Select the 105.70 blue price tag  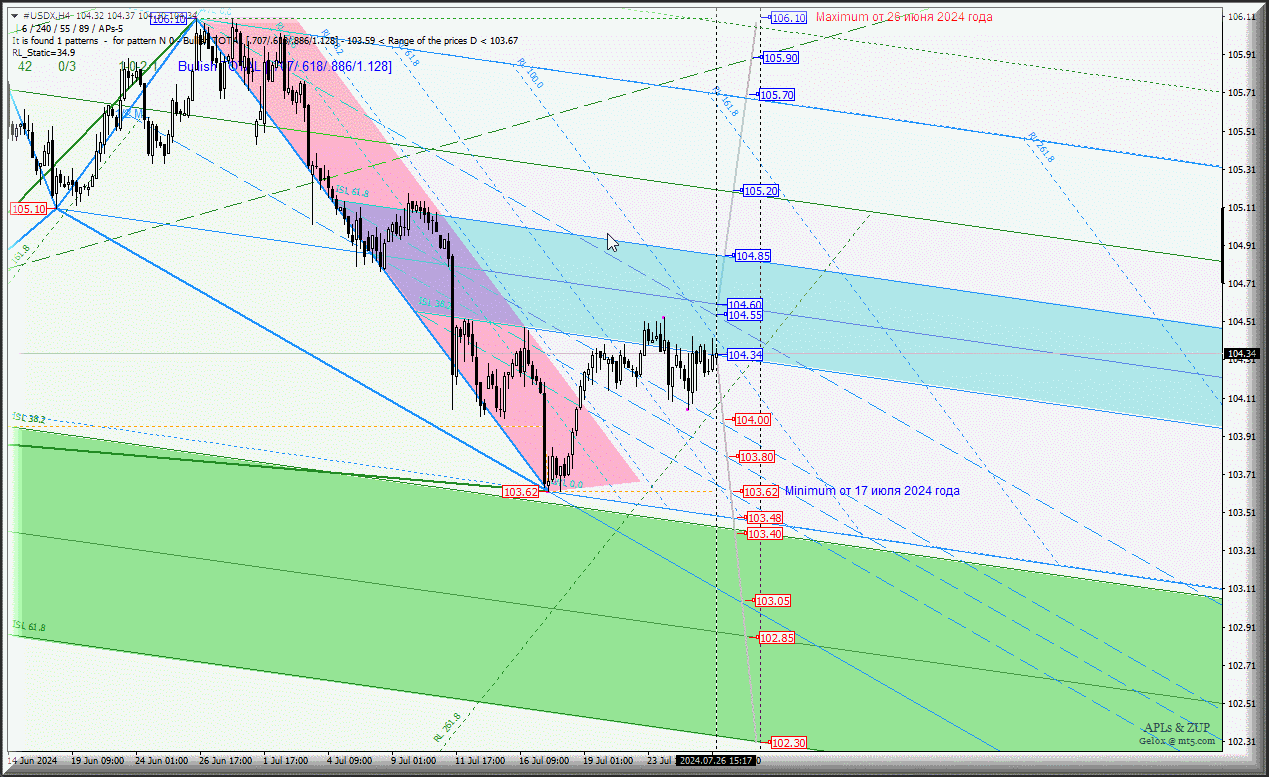(777, 95)
